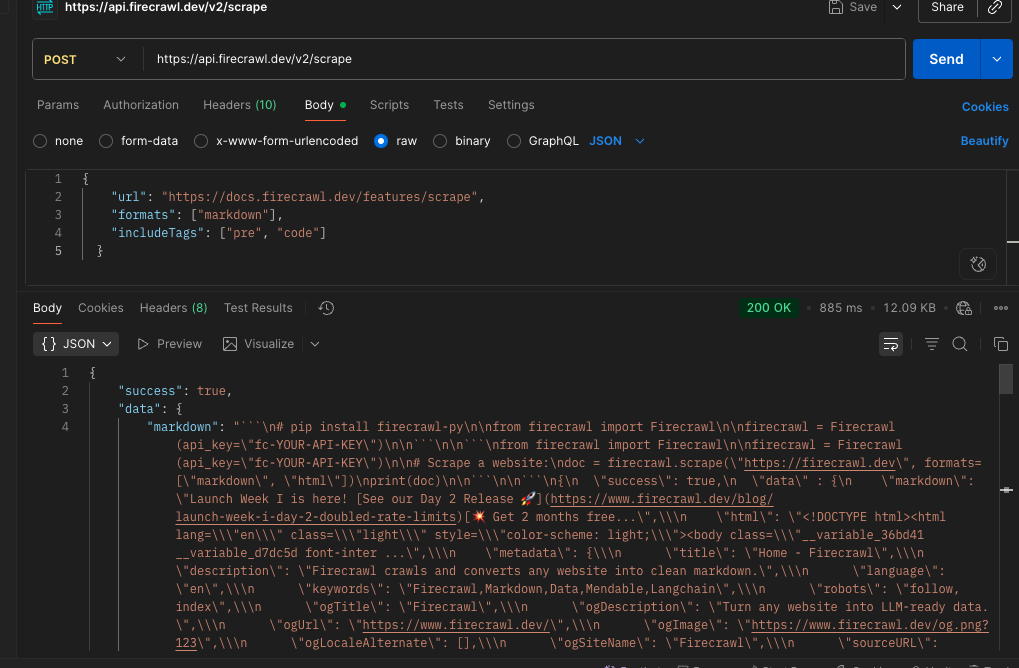This screenshot has height=668, width=1019.
Task: Select the GraphQL body type
Action: click(x=514, y=141)
